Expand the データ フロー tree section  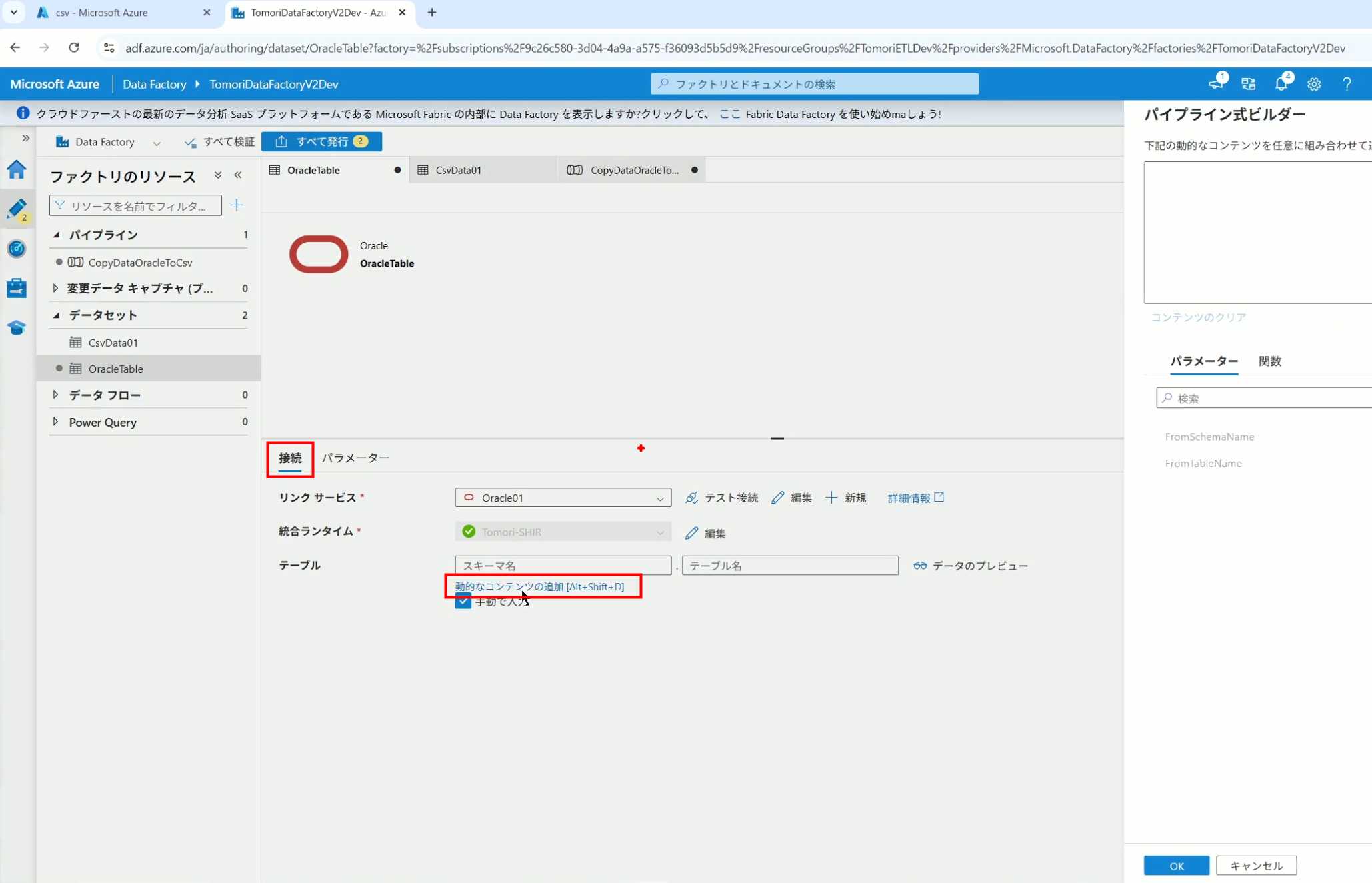[55, 395]
